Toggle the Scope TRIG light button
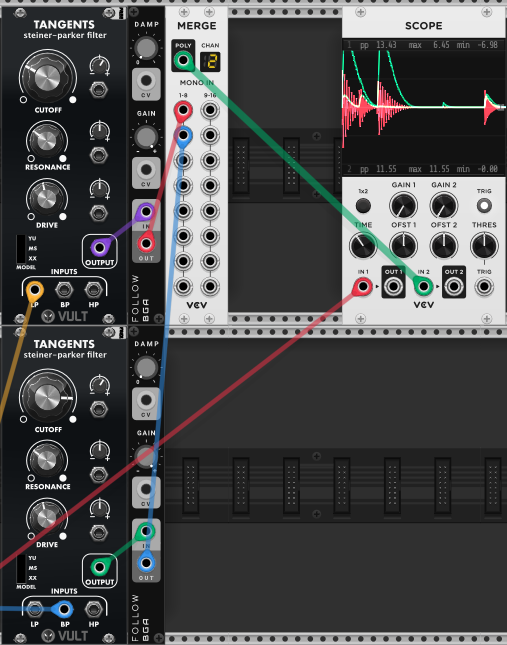The image size is (507, 645). coord(484,205)
